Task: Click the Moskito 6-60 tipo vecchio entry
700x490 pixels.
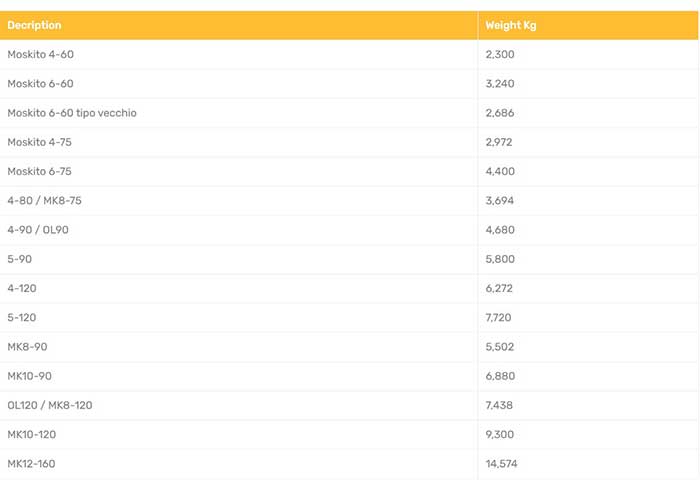Action: (x=72, y=113)
